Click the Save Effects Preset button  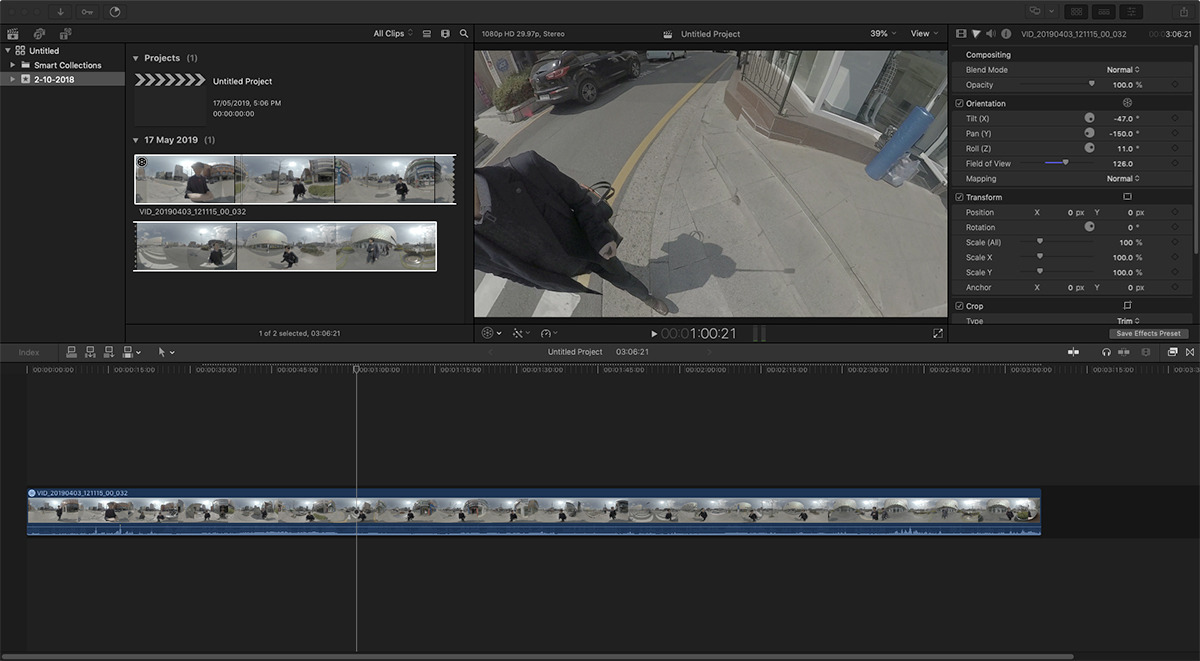click(x=1149, y=333)
